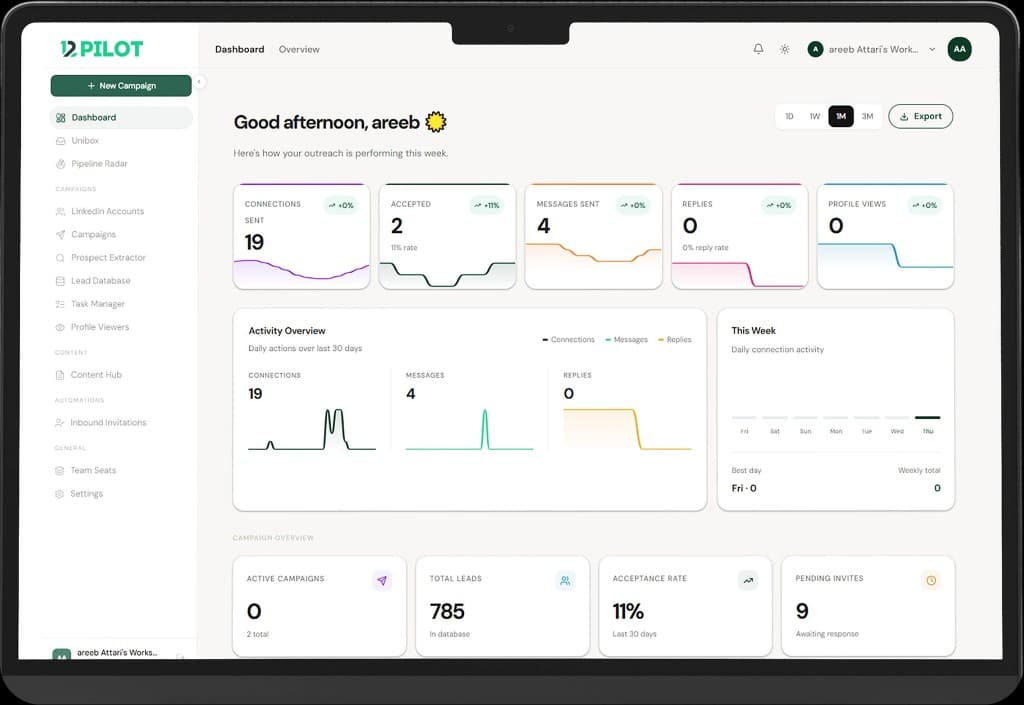Click the Unibox inbox icon
1024x705 pixels.
61,140
